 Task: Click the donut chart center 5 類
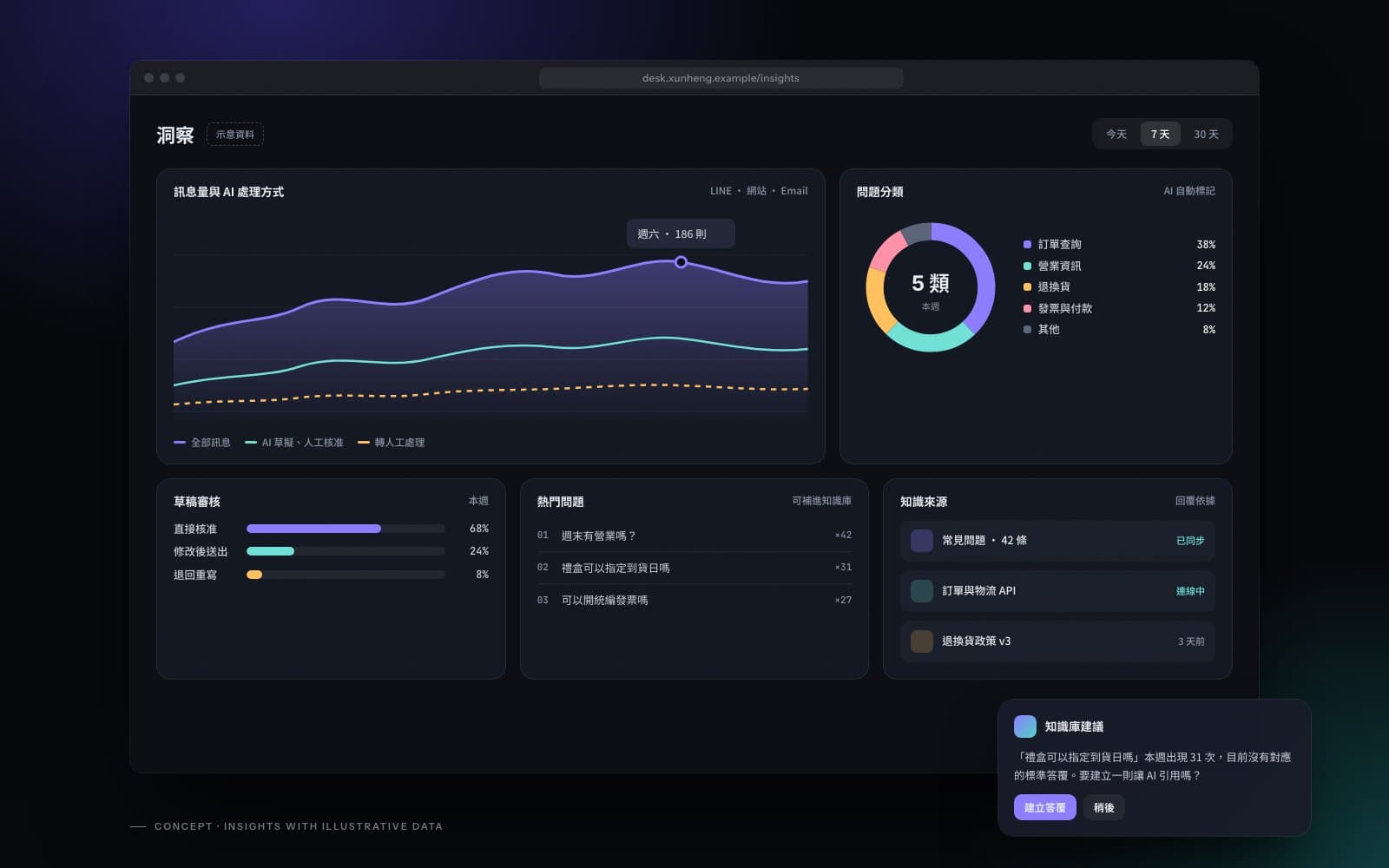tap(931, 284)
